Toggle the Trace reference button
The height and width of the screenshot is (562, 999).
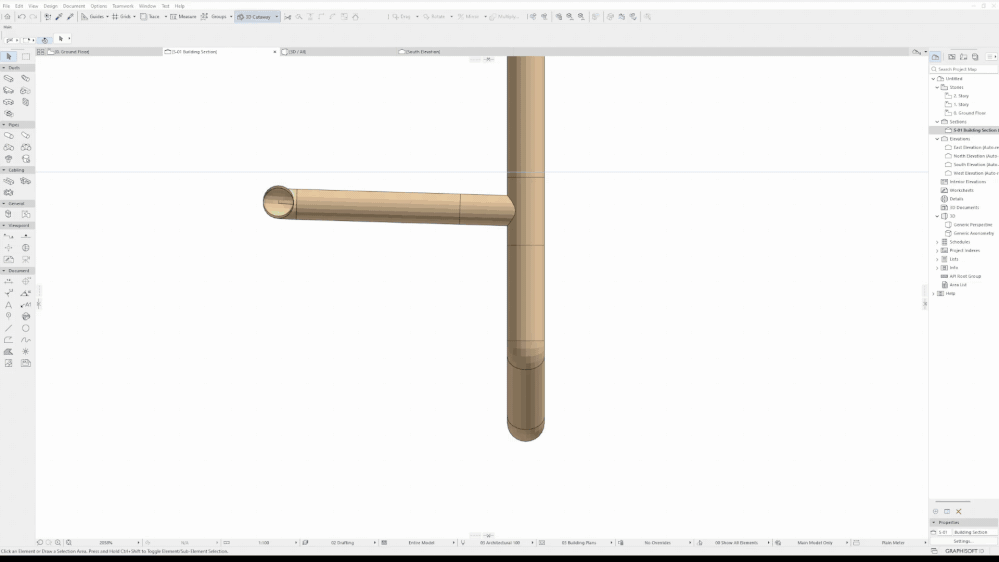pyautogui.click(x=150, y=17)
